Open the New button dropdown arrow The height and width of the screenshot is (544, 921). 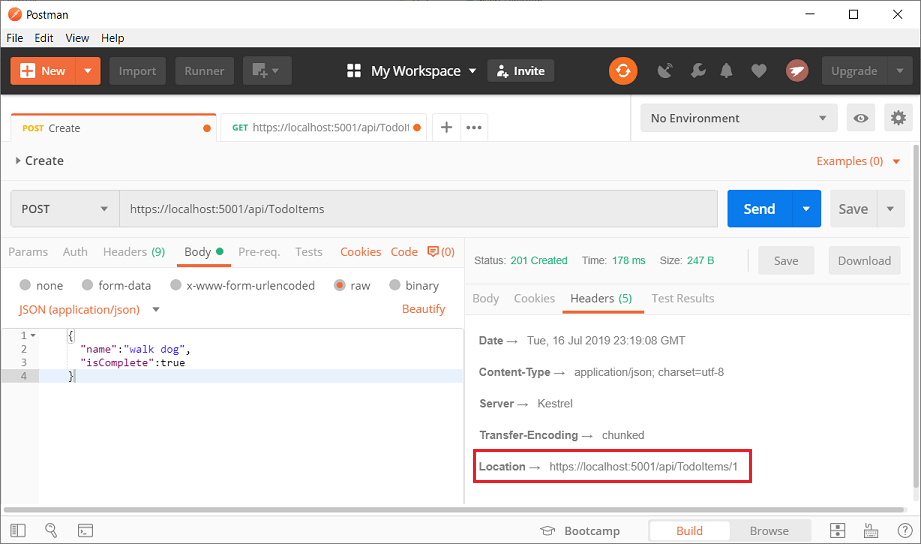[88, 71]
